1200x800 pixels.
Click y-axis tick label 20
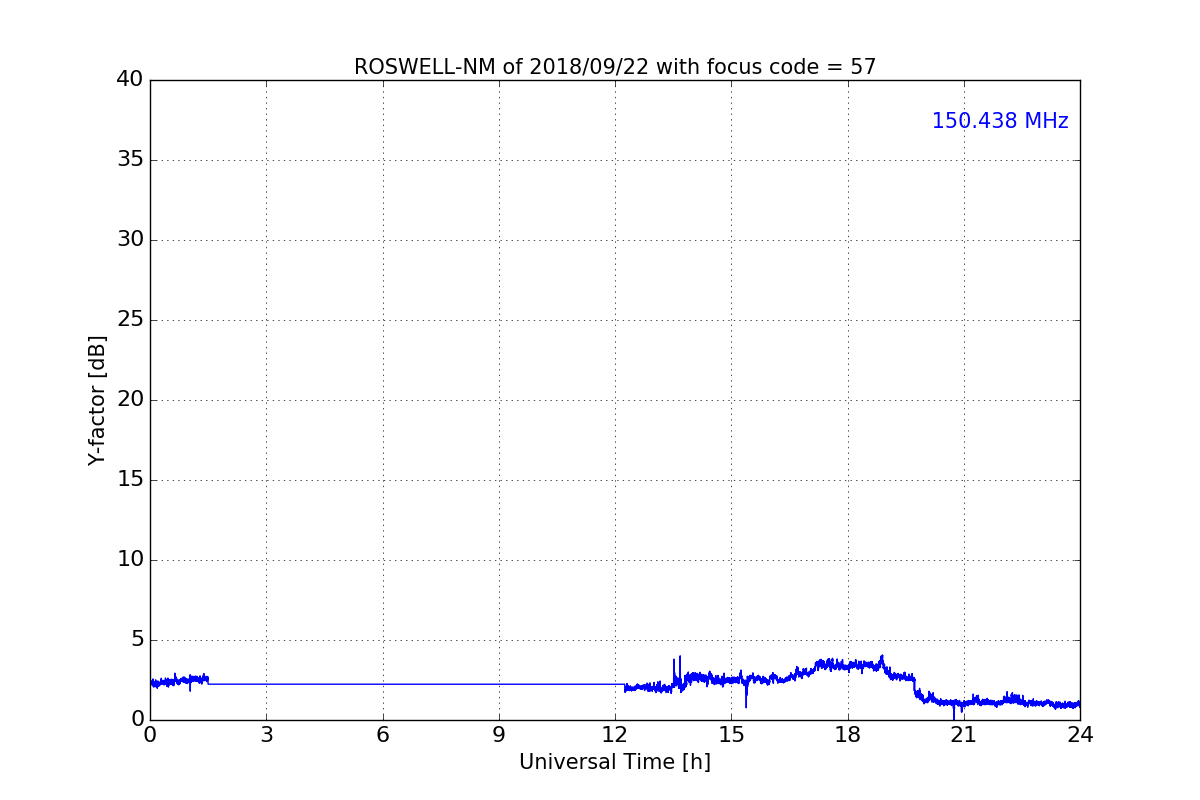tap(130, 400)
